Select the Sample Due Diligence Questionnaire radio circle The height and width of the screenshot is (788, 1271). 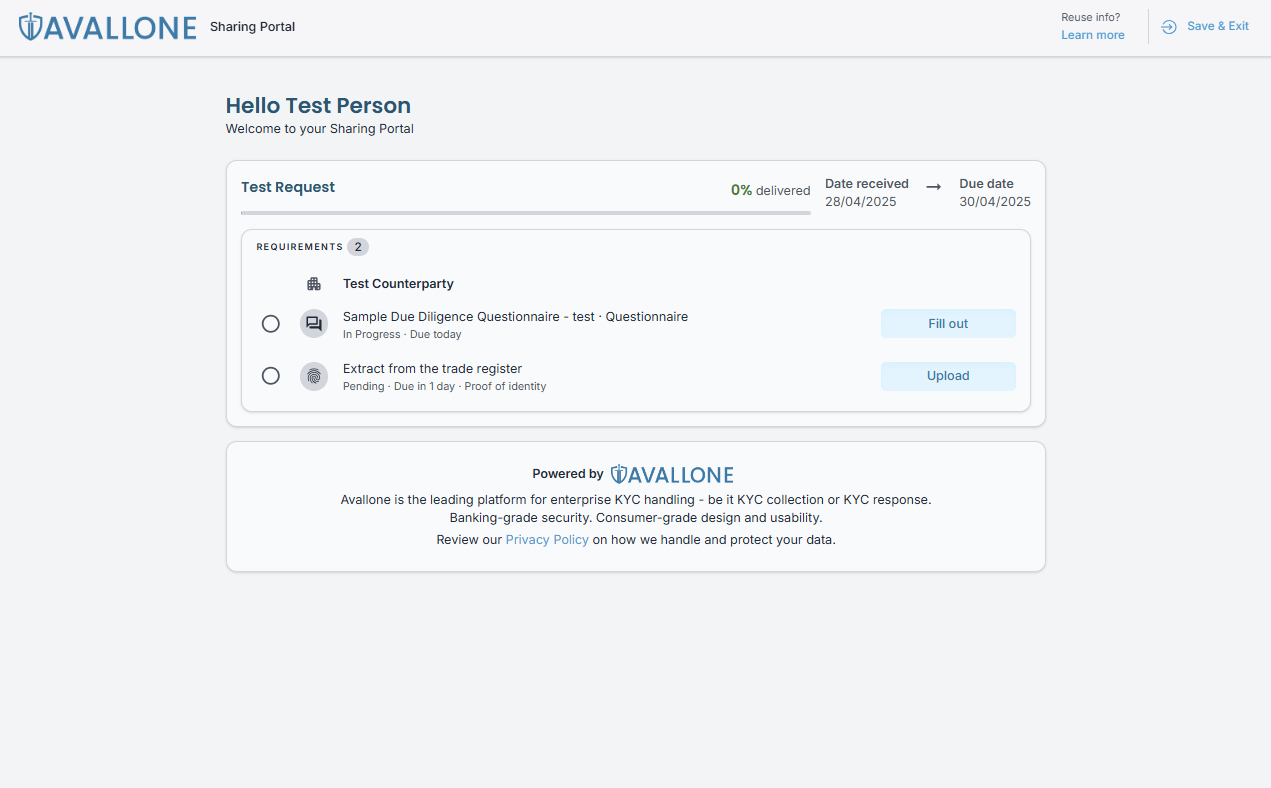(271, 324)
